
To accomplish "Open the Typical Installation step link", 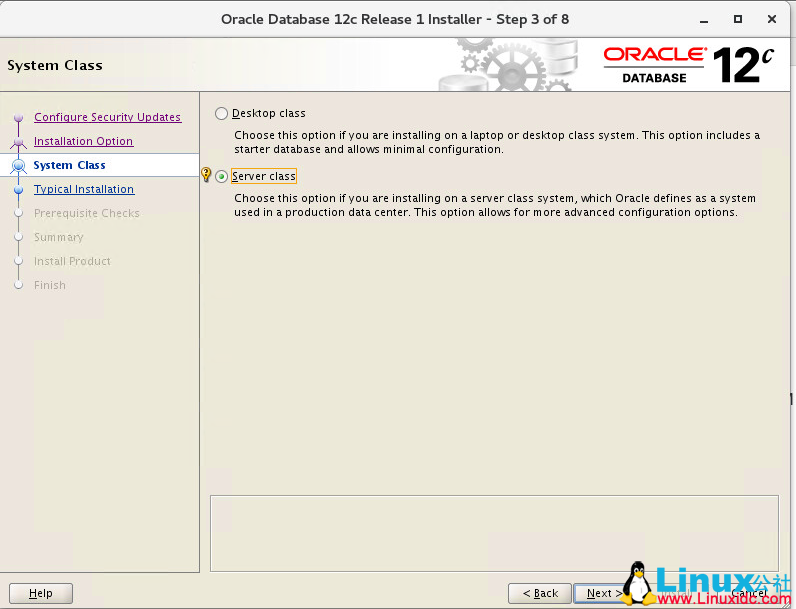I will 84,189.
